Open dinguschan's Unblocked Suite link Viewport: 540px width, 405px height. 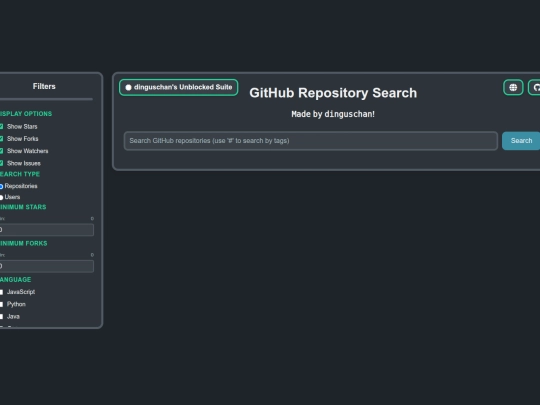pos(178,87)
